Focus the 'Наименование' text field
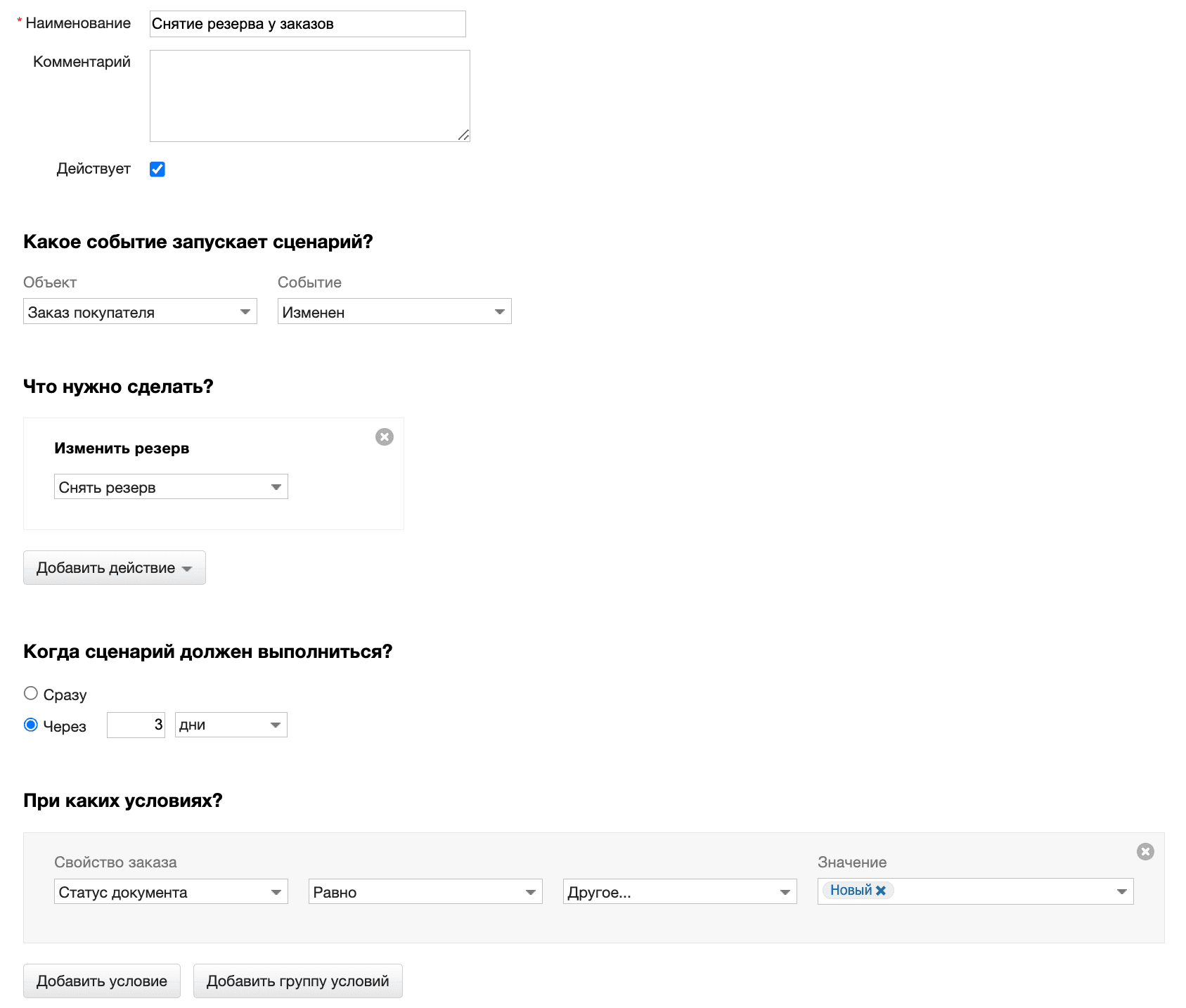Image resolution: width=1186 pixels, height=1008 pixels. 307,24
